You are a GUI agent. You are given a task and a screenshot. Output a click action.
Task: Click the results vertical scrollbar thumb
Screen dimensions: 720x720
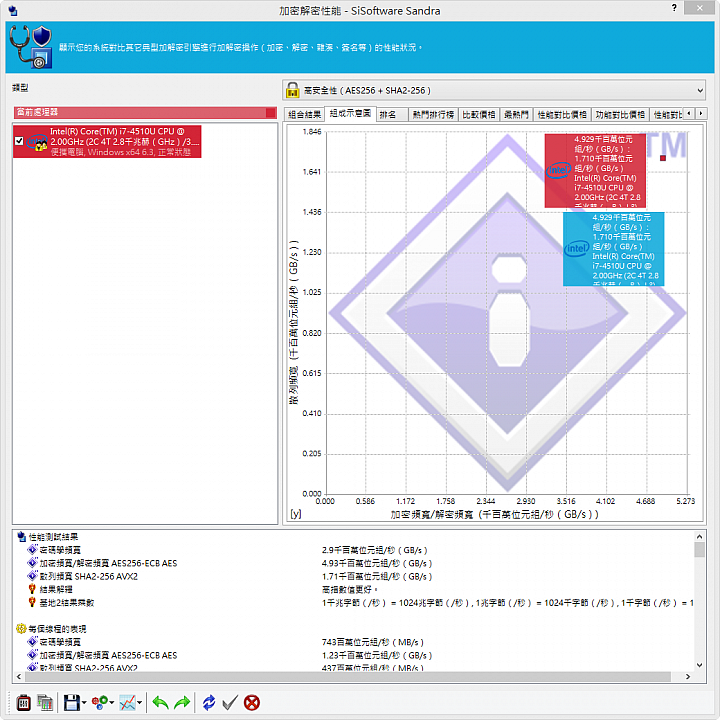pos(699,549)
